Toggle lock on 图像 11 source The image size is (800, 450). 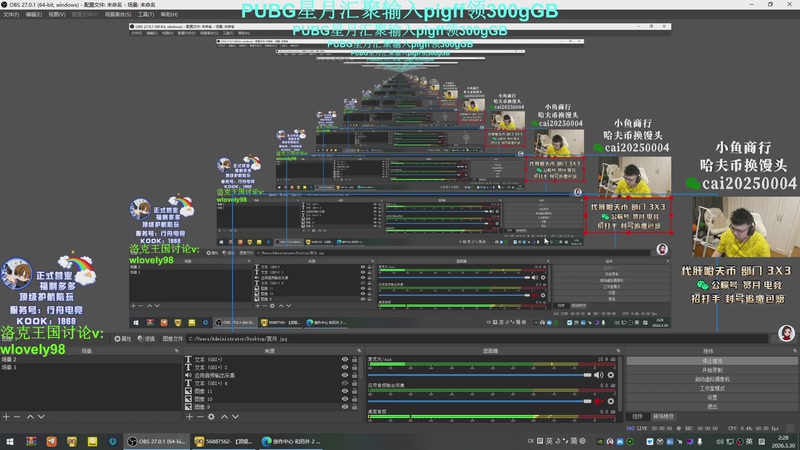click(355, 391)
